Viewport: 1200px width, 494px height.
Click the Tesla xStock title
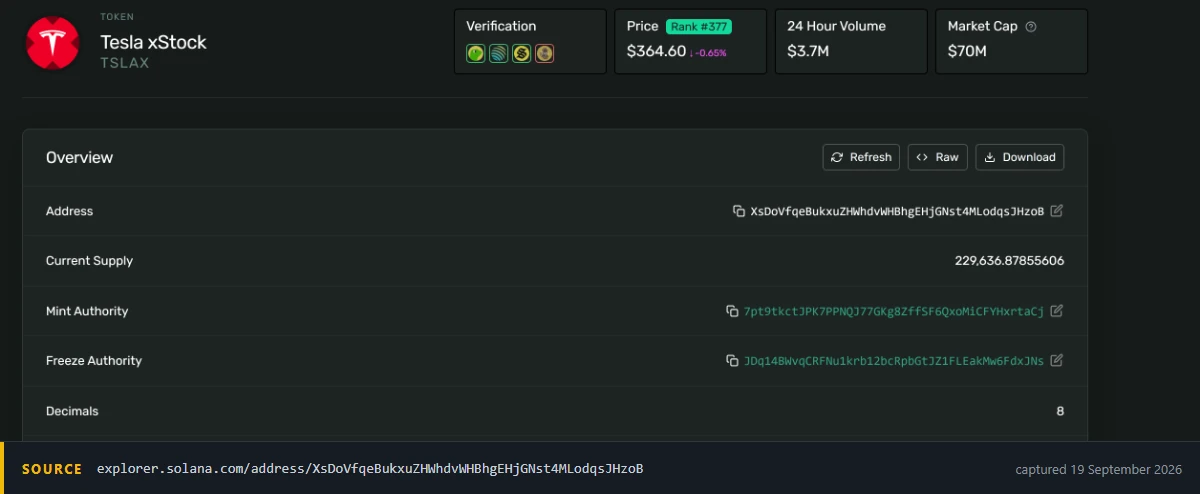[153, 42]
